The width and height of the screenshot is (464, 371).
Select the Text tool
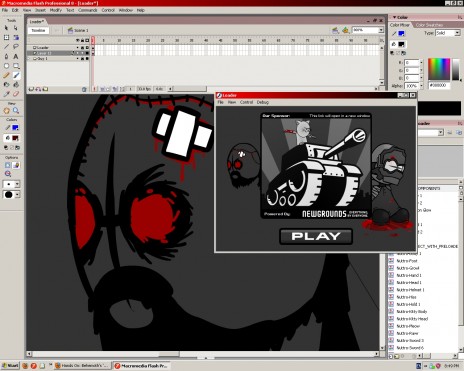click(16, 56)
